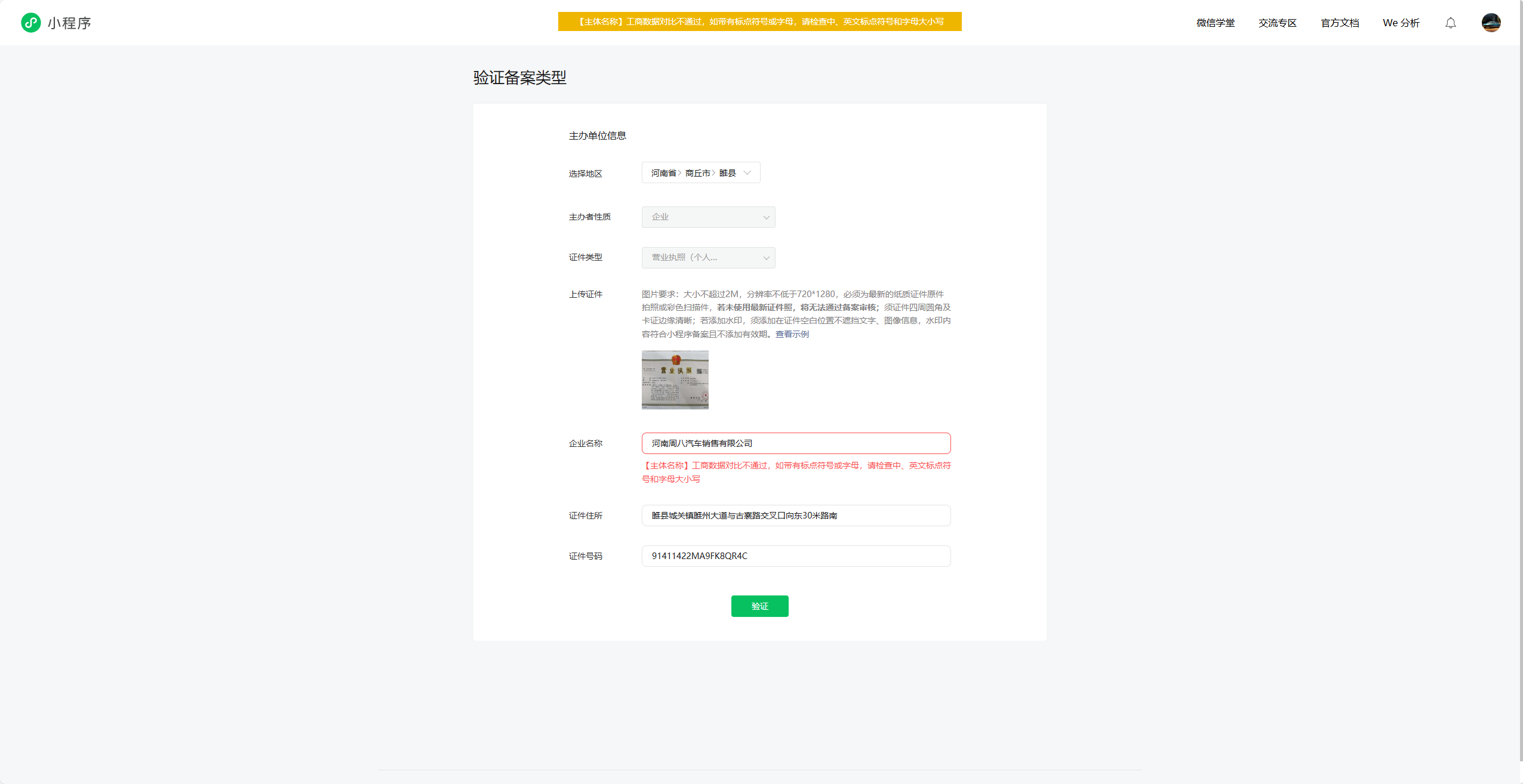Viewport: 1523px width, 784px height.
Task: Click the user avatar picture
Action: 1491,23
